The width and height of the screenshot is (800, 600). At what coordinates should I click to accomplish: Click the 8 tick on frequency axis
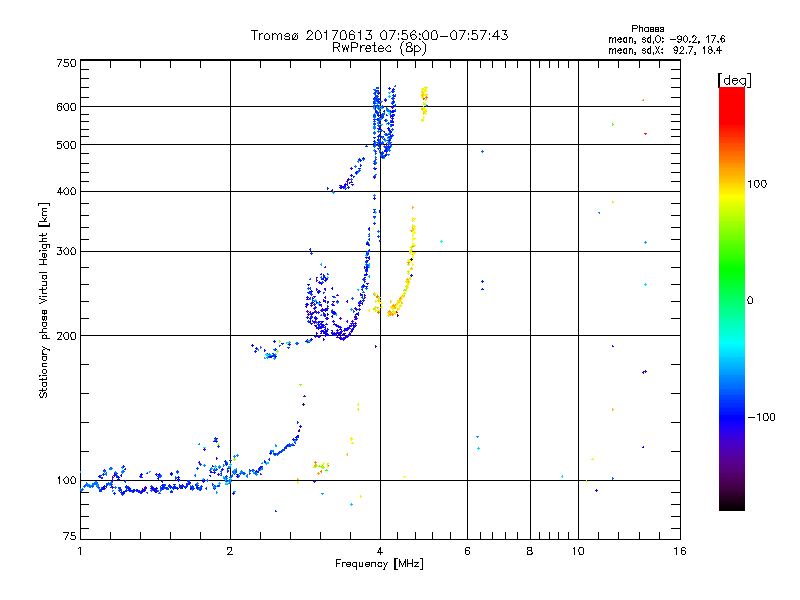point(530,551)
